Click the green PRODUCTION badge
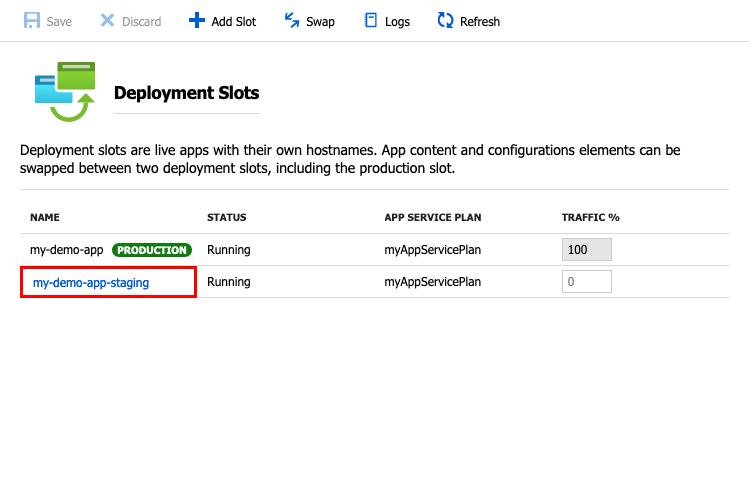This screenshot has height=494, width=749. point(151,250)
